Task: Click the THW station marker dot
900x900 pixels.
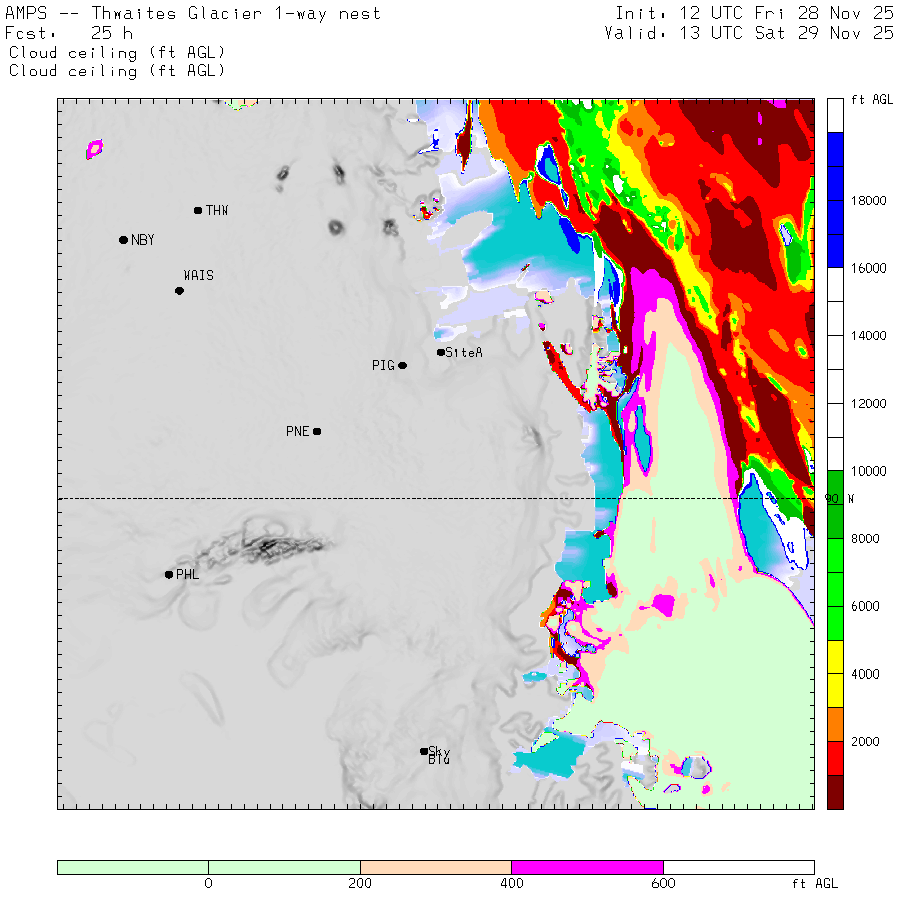Action: pos(198,210)
